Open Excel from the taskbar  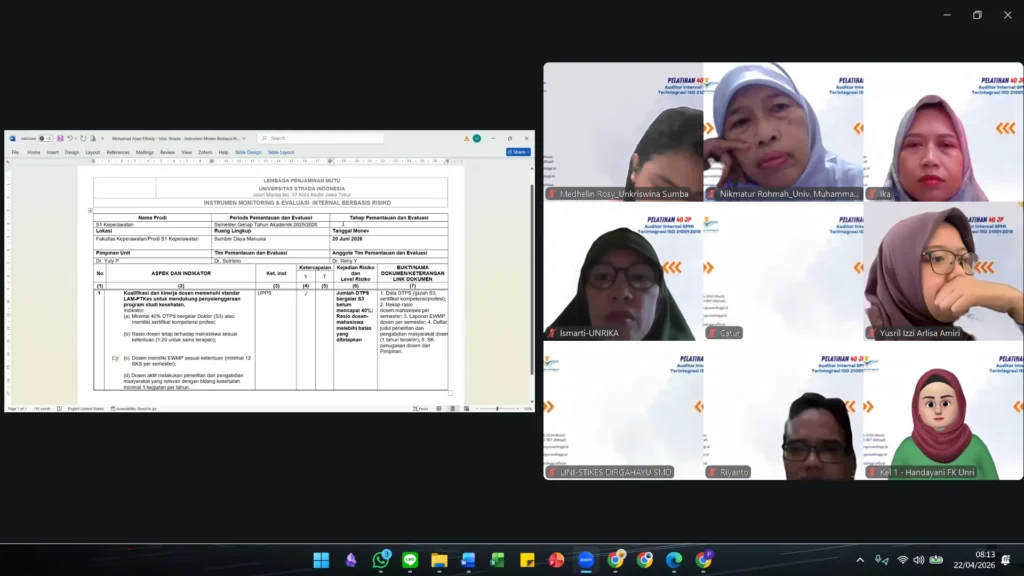click(x=498, y=560)
